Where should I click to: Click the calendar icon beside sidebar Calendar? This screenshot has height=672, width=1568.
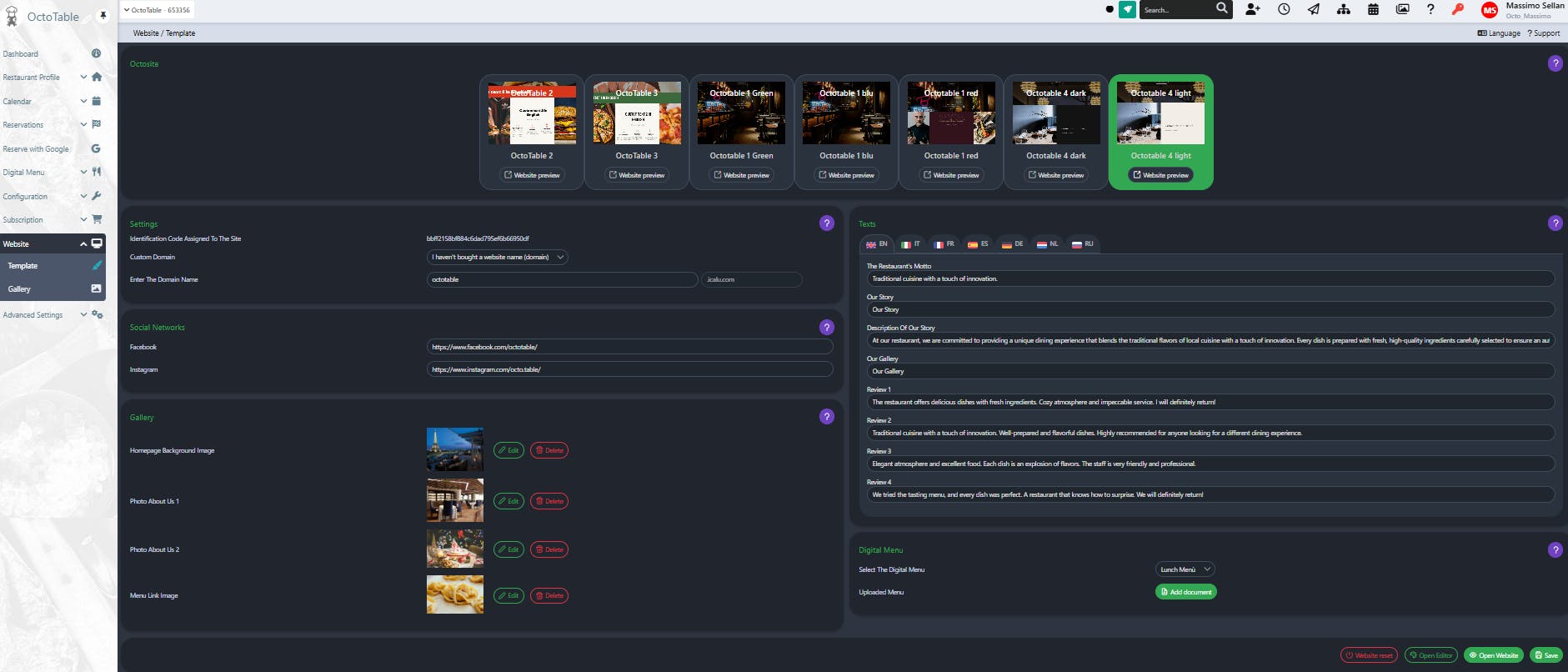96,101
